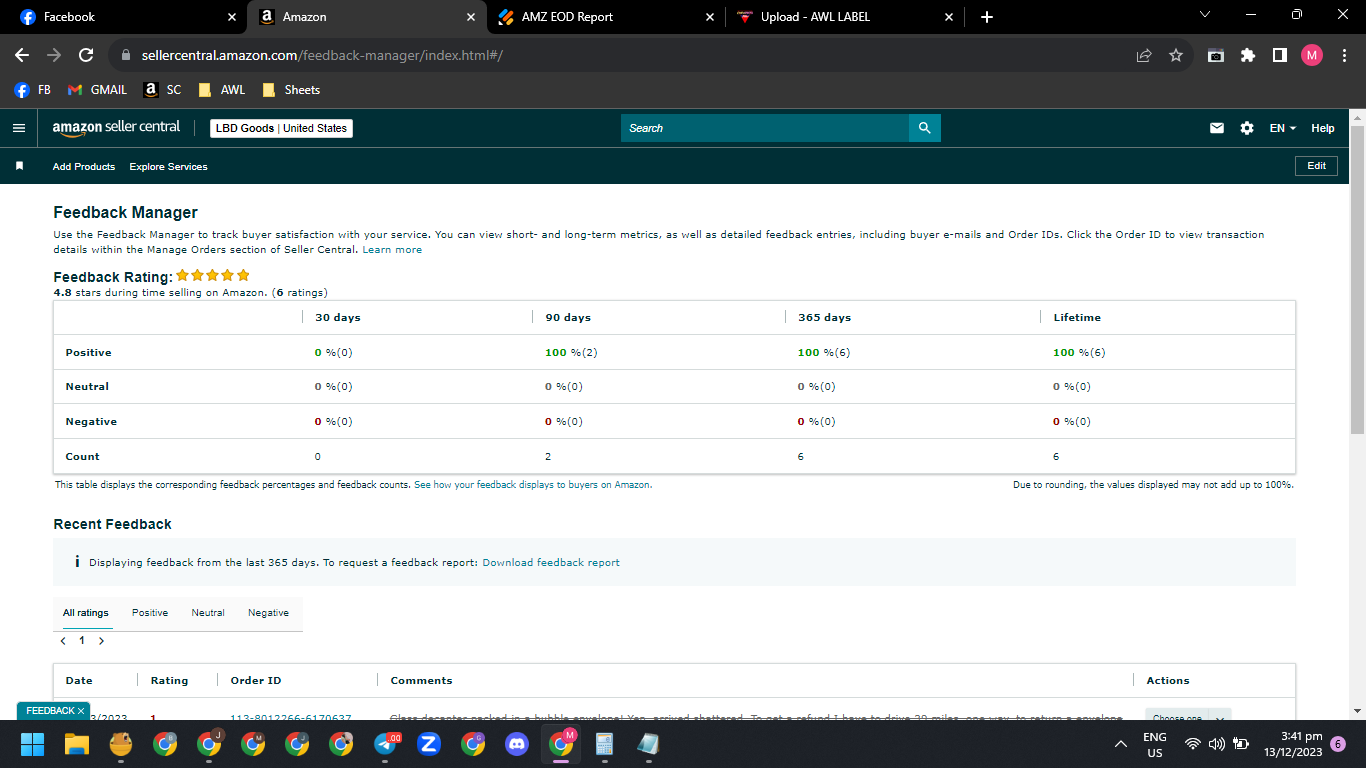Go to previous feedback page arrow
Image resolution: width=1366 pixels, height=768 pixels.
click(x=63, y=640)
